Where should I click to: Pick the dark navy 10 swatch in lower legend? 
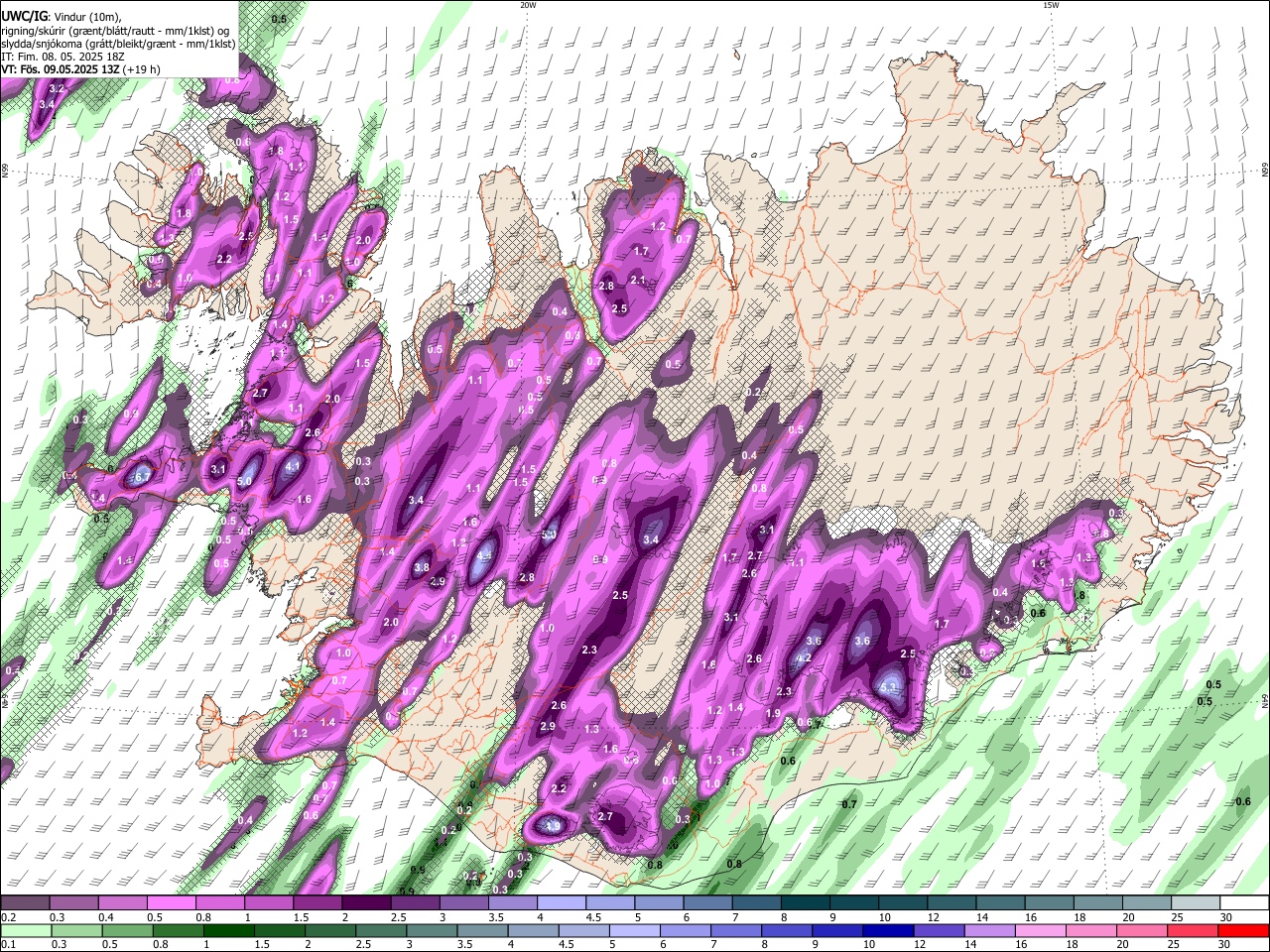tap(887, 931)
